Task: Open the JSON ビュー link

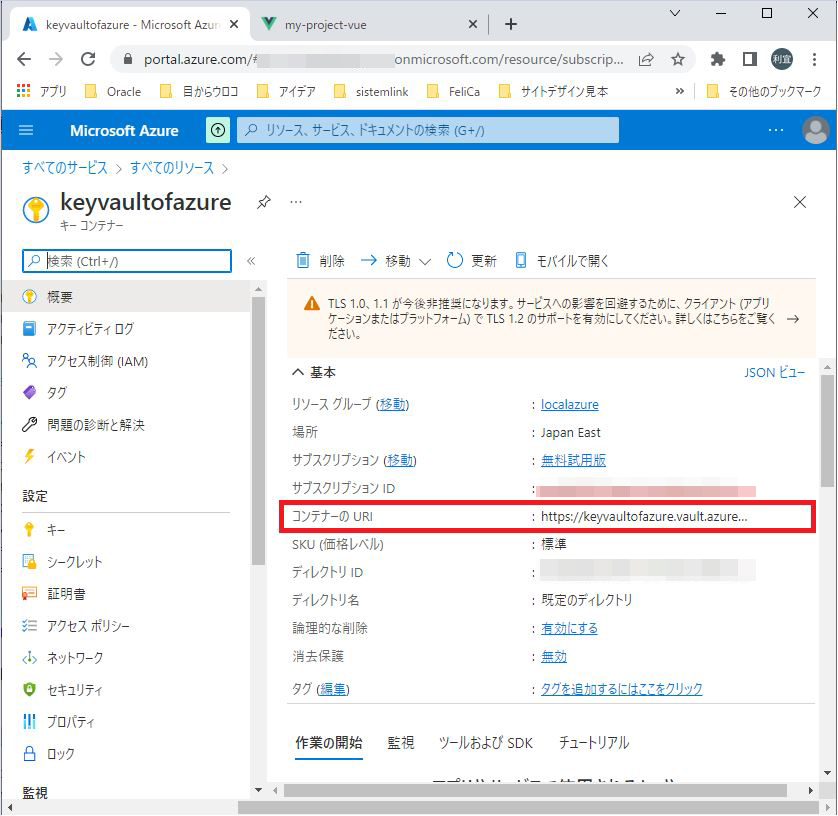Action: coord(774,372)
